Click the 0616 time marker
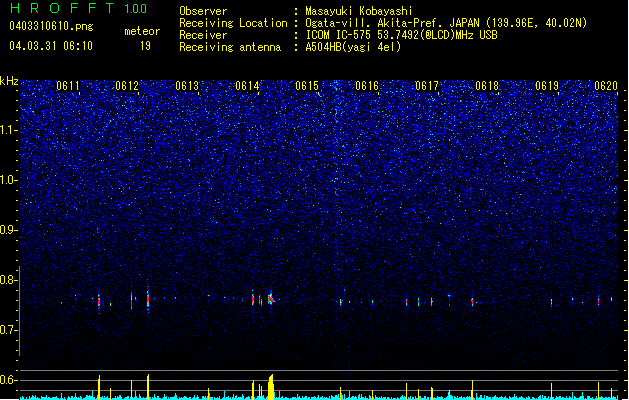This screenshot has height=400, width=629. click(x=367, y=86)
